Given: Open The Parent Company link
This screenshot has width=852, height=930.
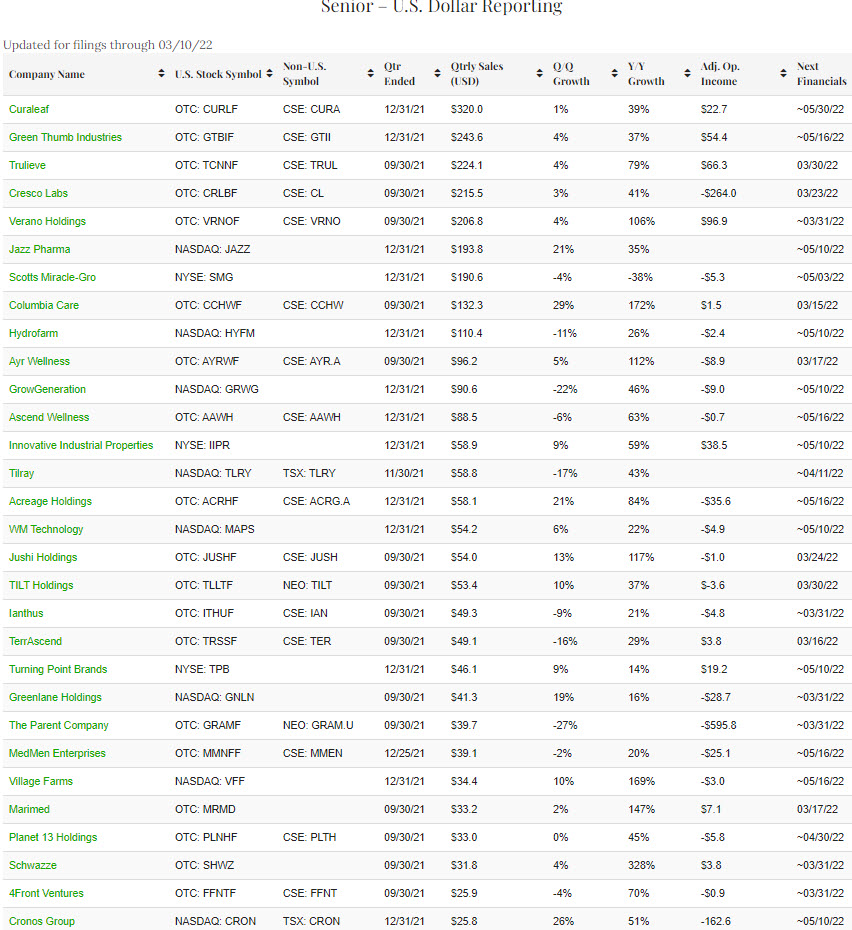Looking at the screenshot, I should [58, 725].
